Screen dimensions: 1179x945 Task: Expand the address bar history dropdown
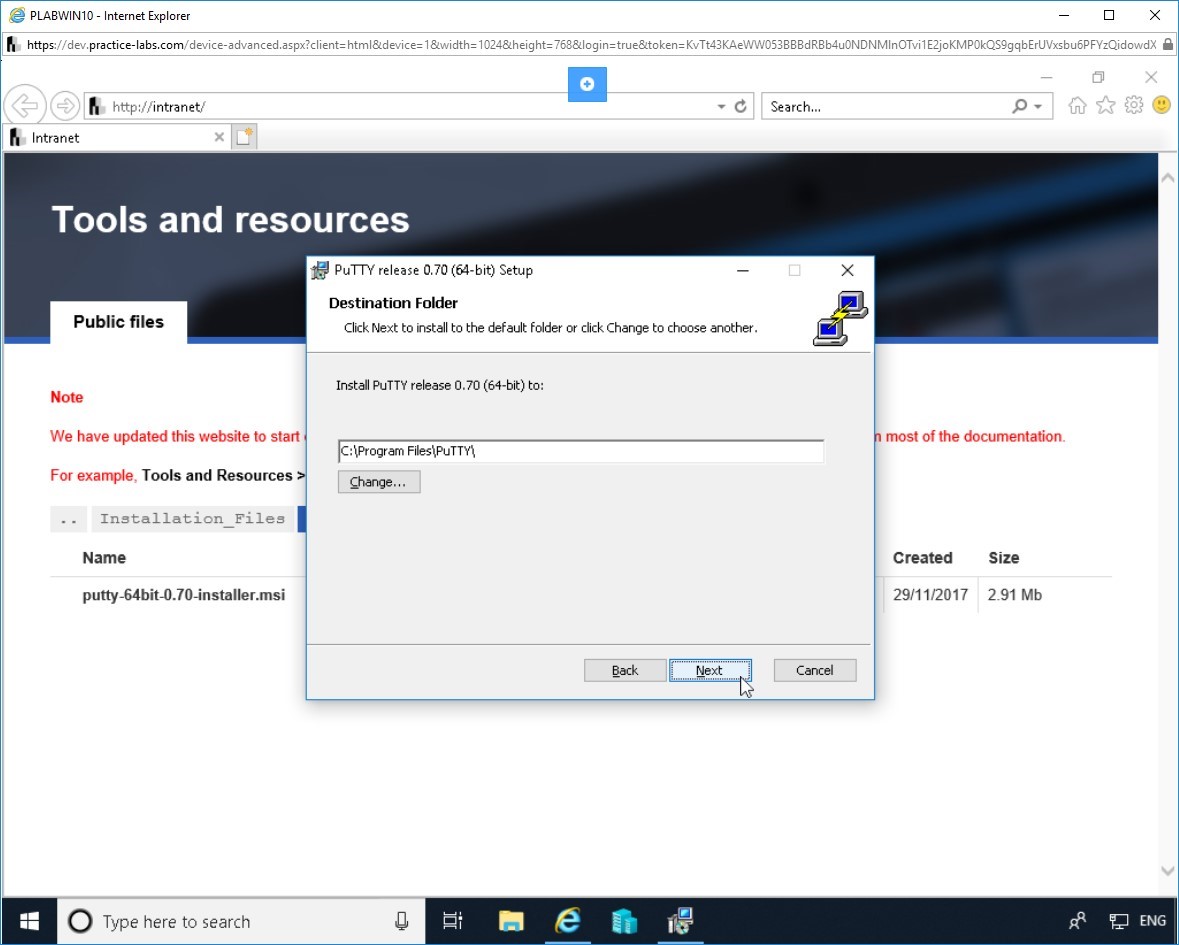(x=721, y=107)
